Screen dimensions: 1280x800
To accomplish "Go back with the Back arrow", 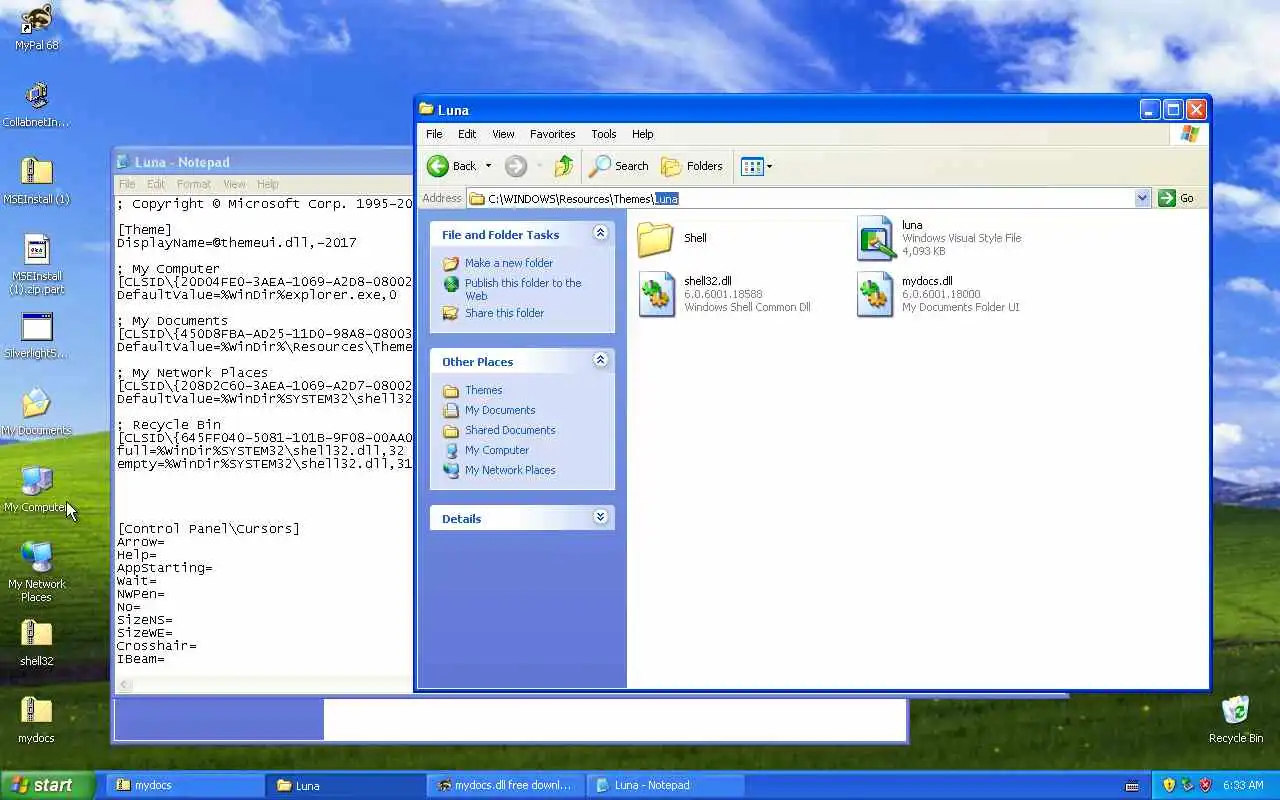I will [452, 166].
